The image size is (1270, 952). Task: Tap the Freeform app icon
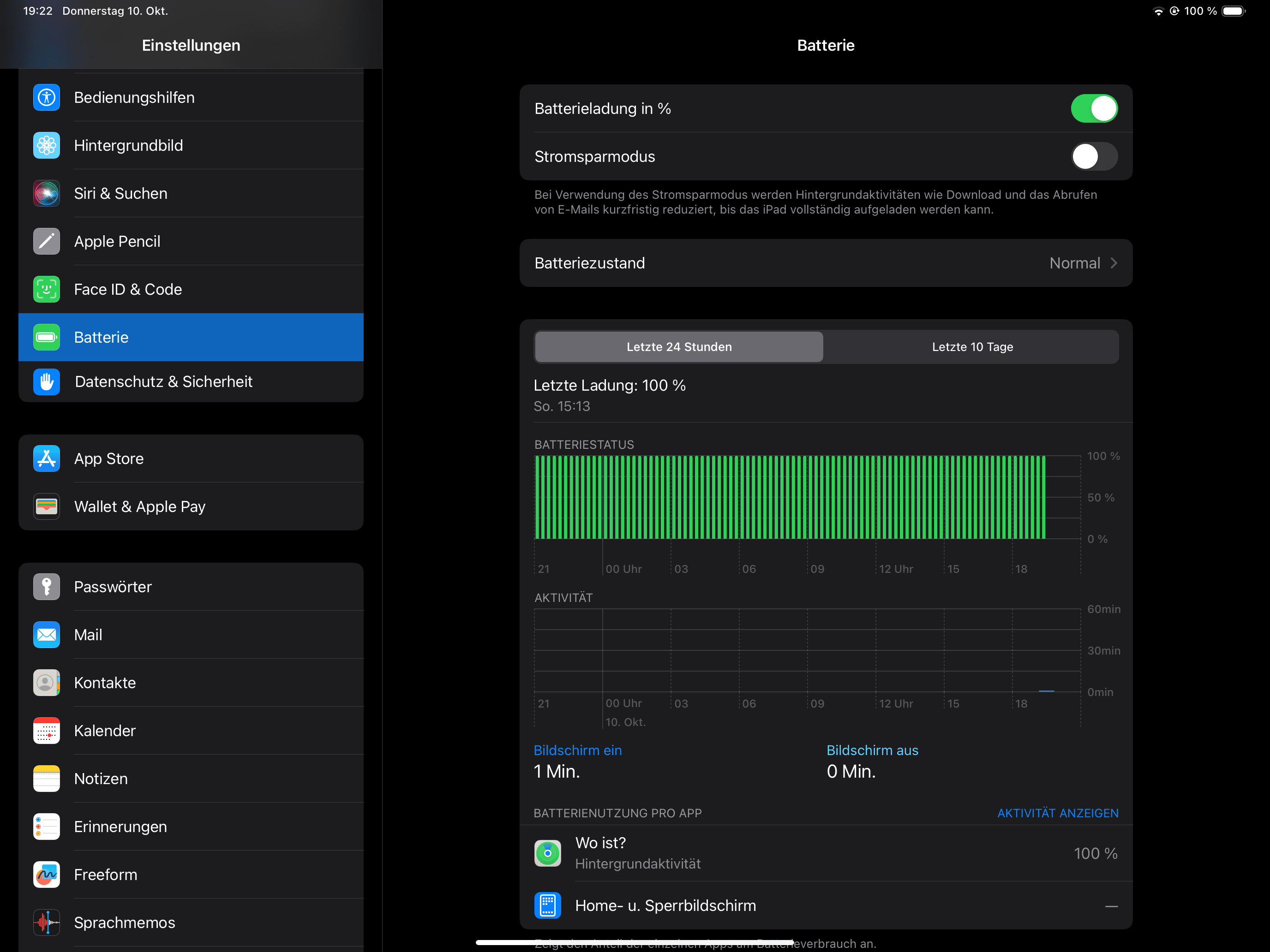(x=47, y=875)
